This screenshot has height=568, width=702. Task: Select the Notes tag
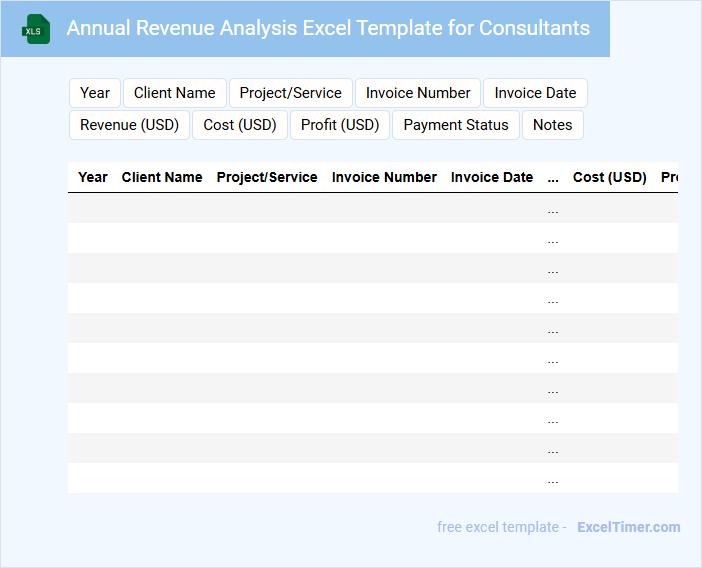552,125
